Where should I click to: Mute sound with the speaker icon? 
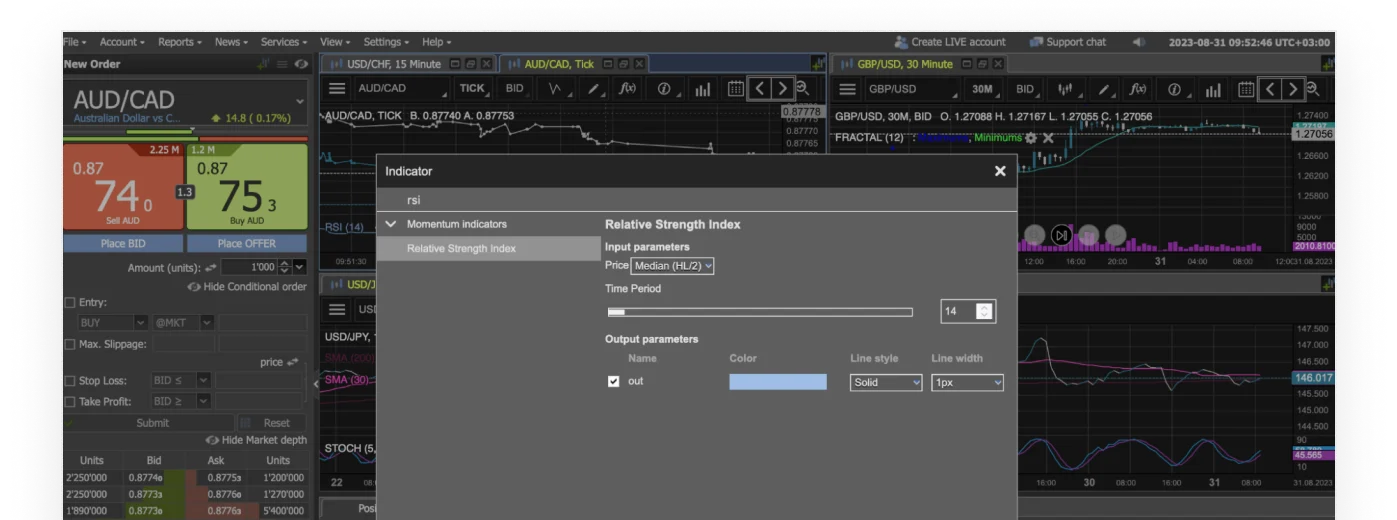1138,42
